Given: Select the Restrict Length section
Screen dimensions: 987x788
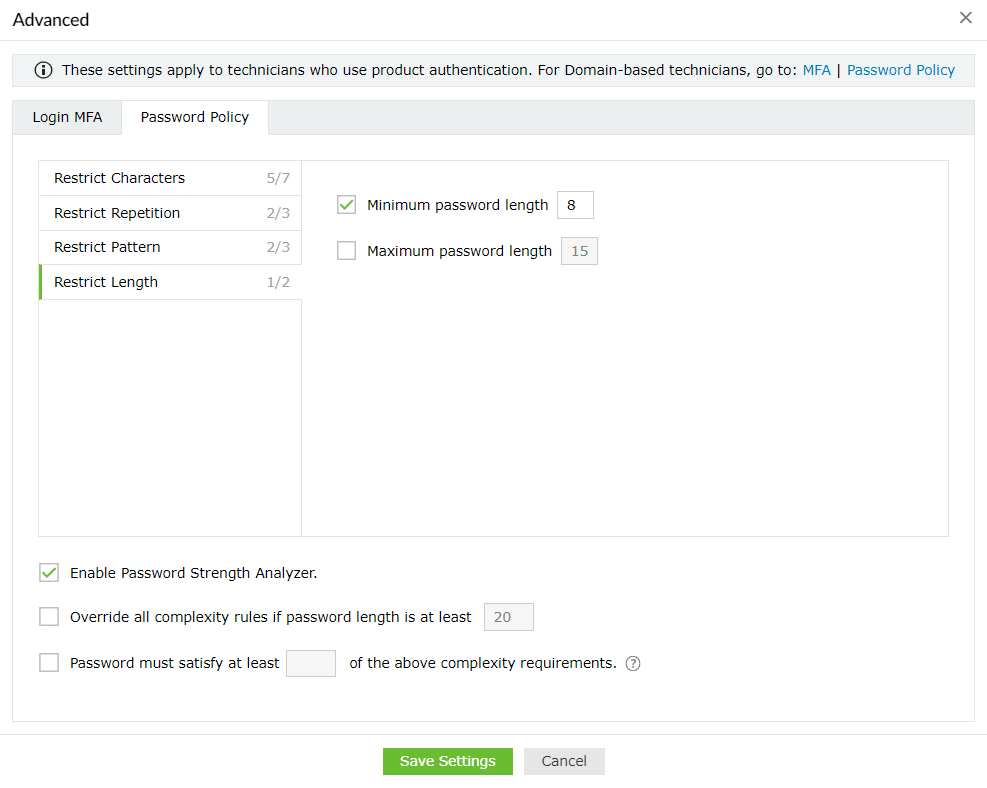Looking at the screenshot, I should 170,282.
